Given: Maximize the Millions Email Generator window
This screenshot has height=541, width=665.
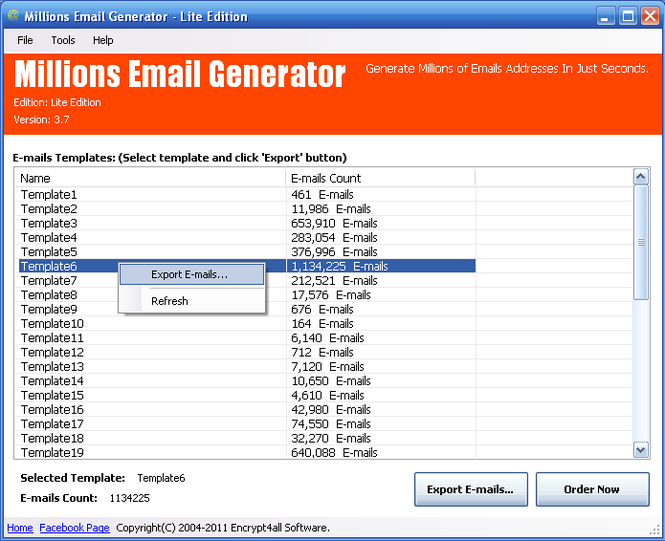Looking at the screenshot, I should (x=628, y=17).
